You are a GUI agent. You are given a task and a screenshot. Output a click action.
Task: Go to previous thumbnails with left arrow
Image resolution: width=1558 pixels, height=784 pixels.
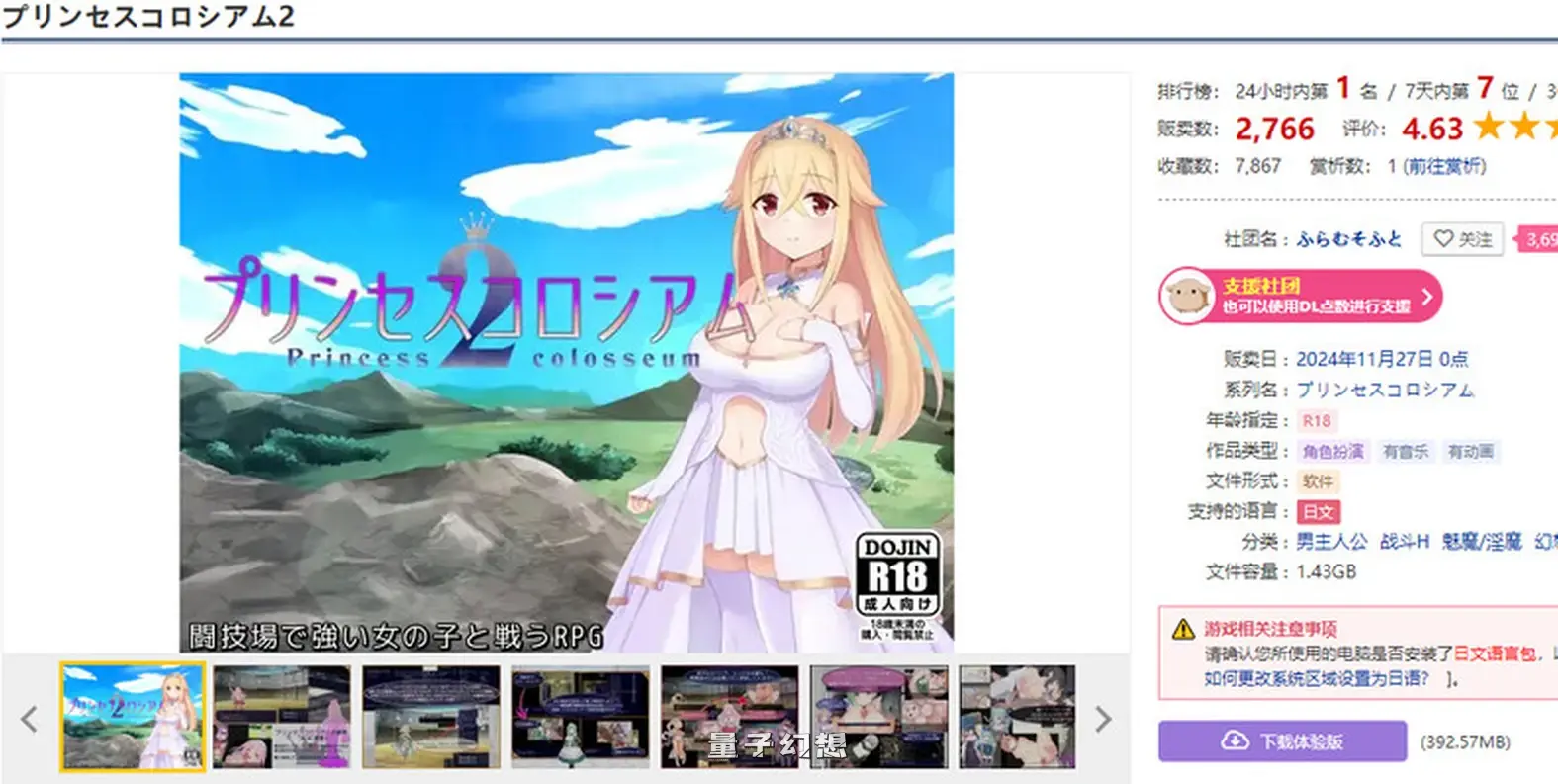[29, 719]
